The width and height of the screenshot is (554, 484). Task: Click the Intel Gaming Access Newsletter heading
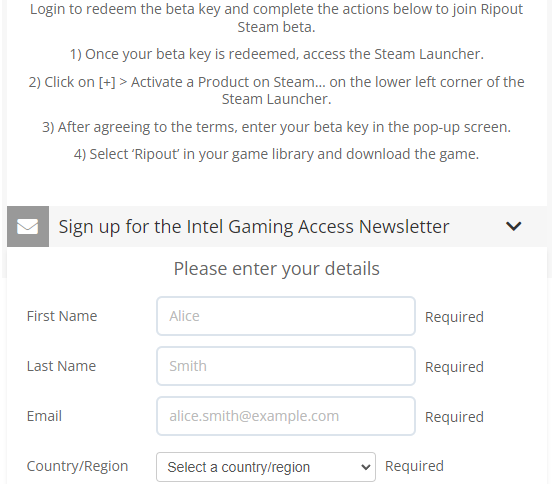[x=254, y=226]
